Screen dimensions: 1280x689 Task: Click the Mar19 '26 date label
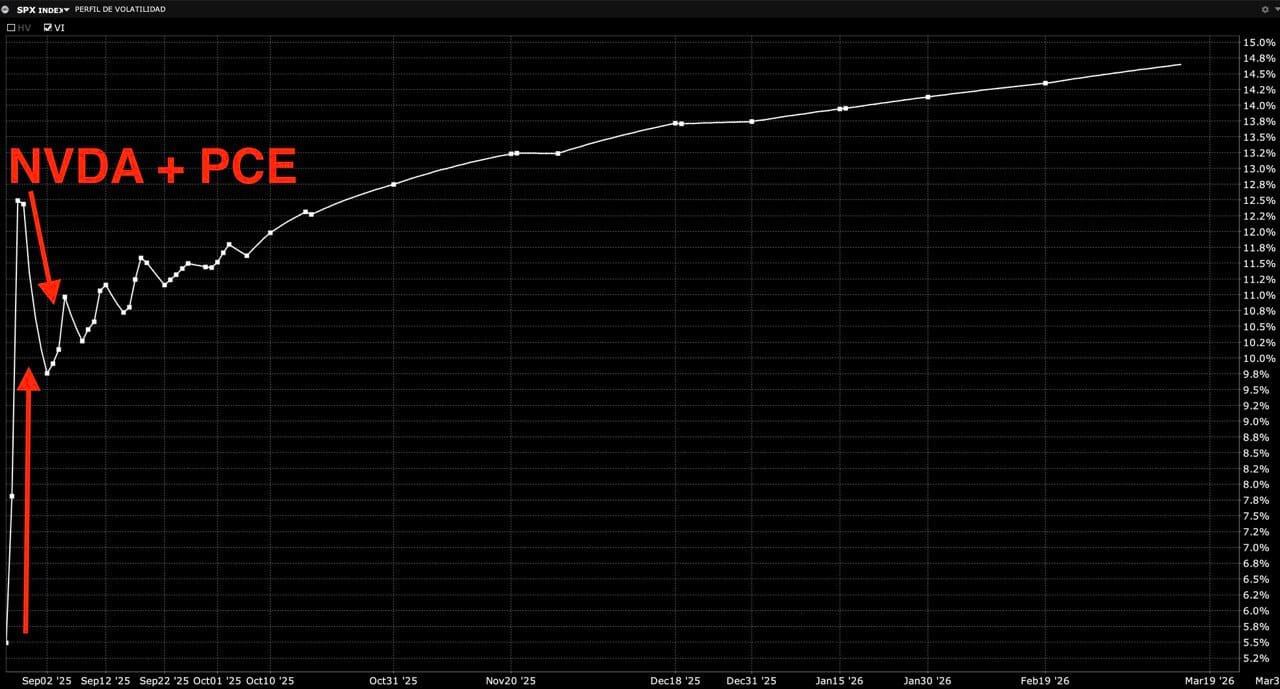tap(1208, 680)
